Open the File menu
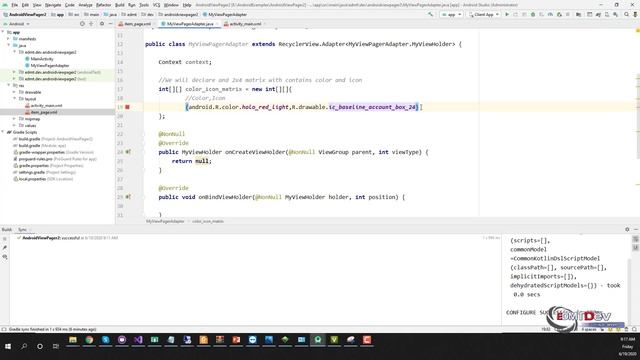 15,5
